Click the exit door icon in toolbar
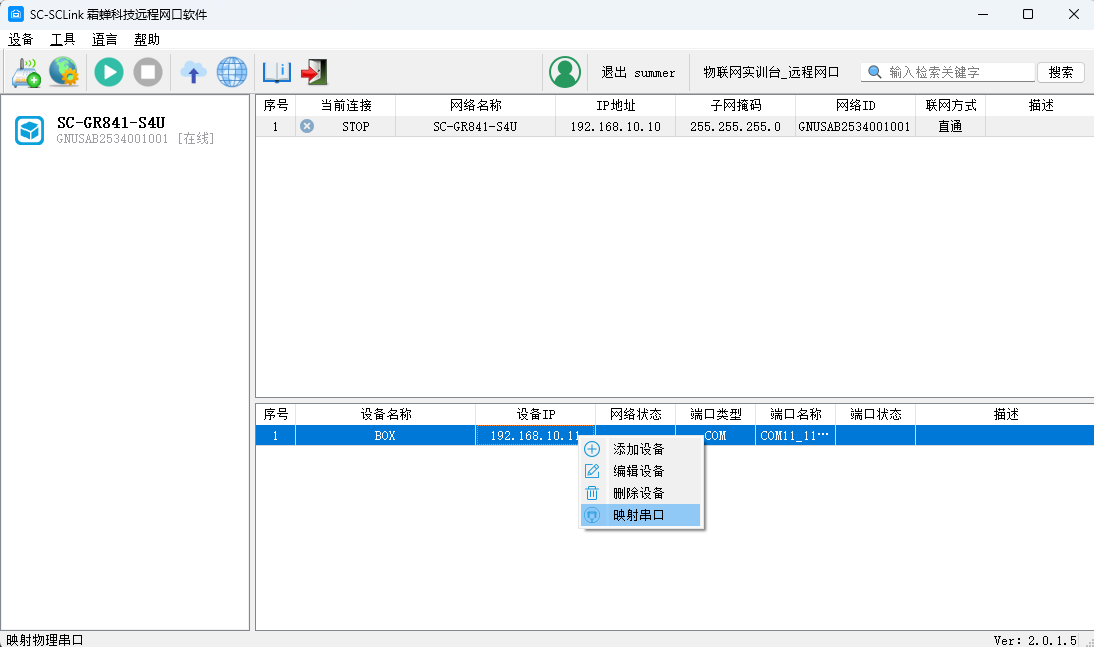Screen dimensions: 1094x647 314,72
